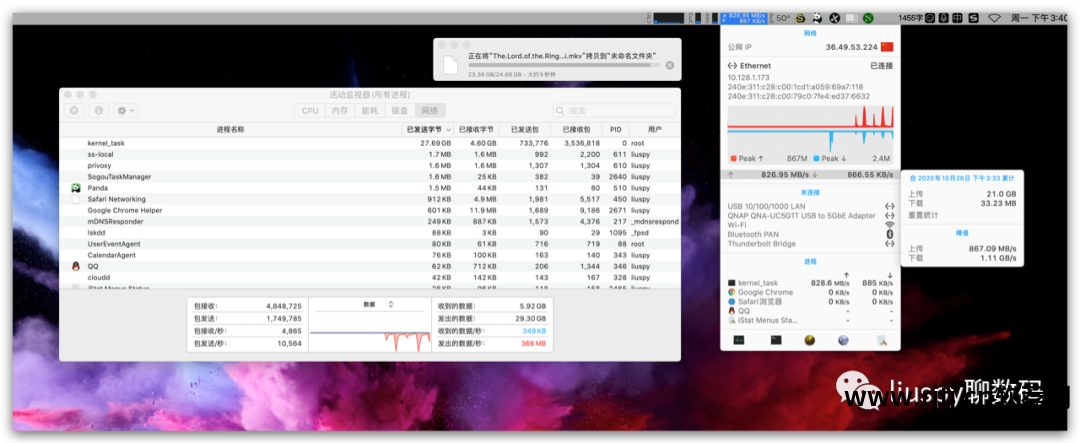Click the Ethernet connection entry
Screen dimensions: 1080x443
click(x=755, y=65)
